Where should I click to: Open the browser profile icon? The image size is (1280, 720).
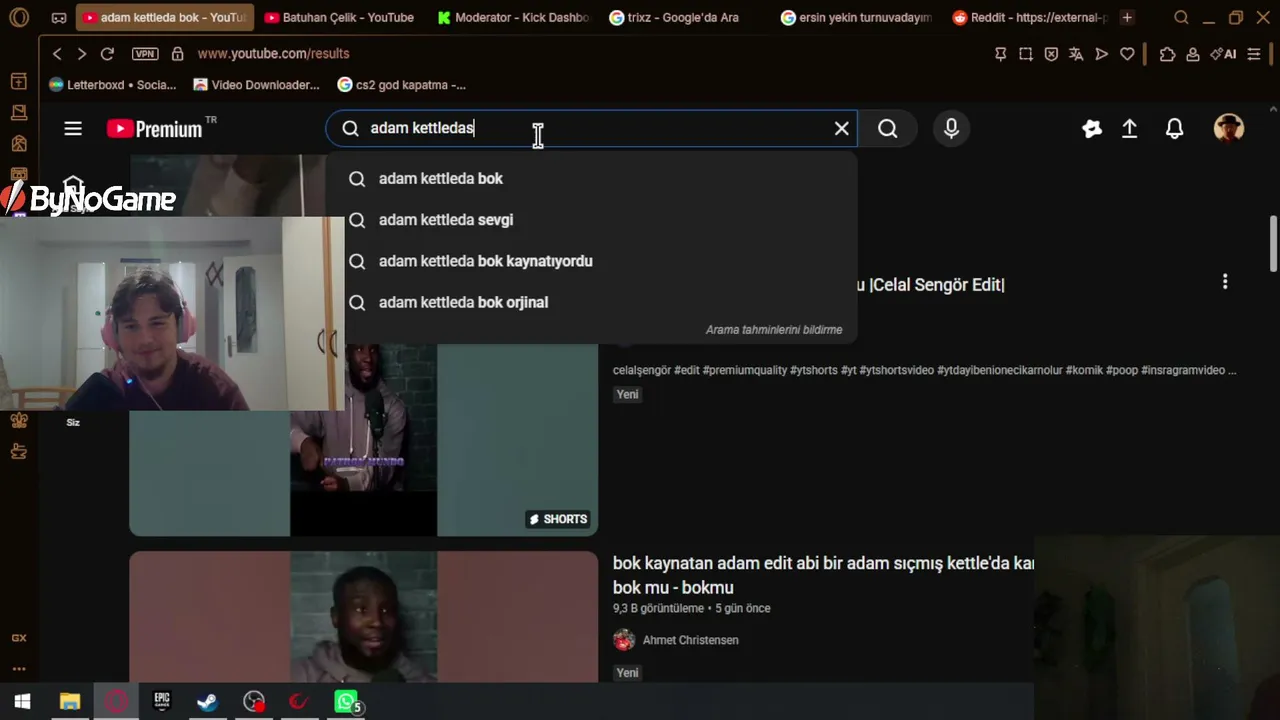point(1193,54)
